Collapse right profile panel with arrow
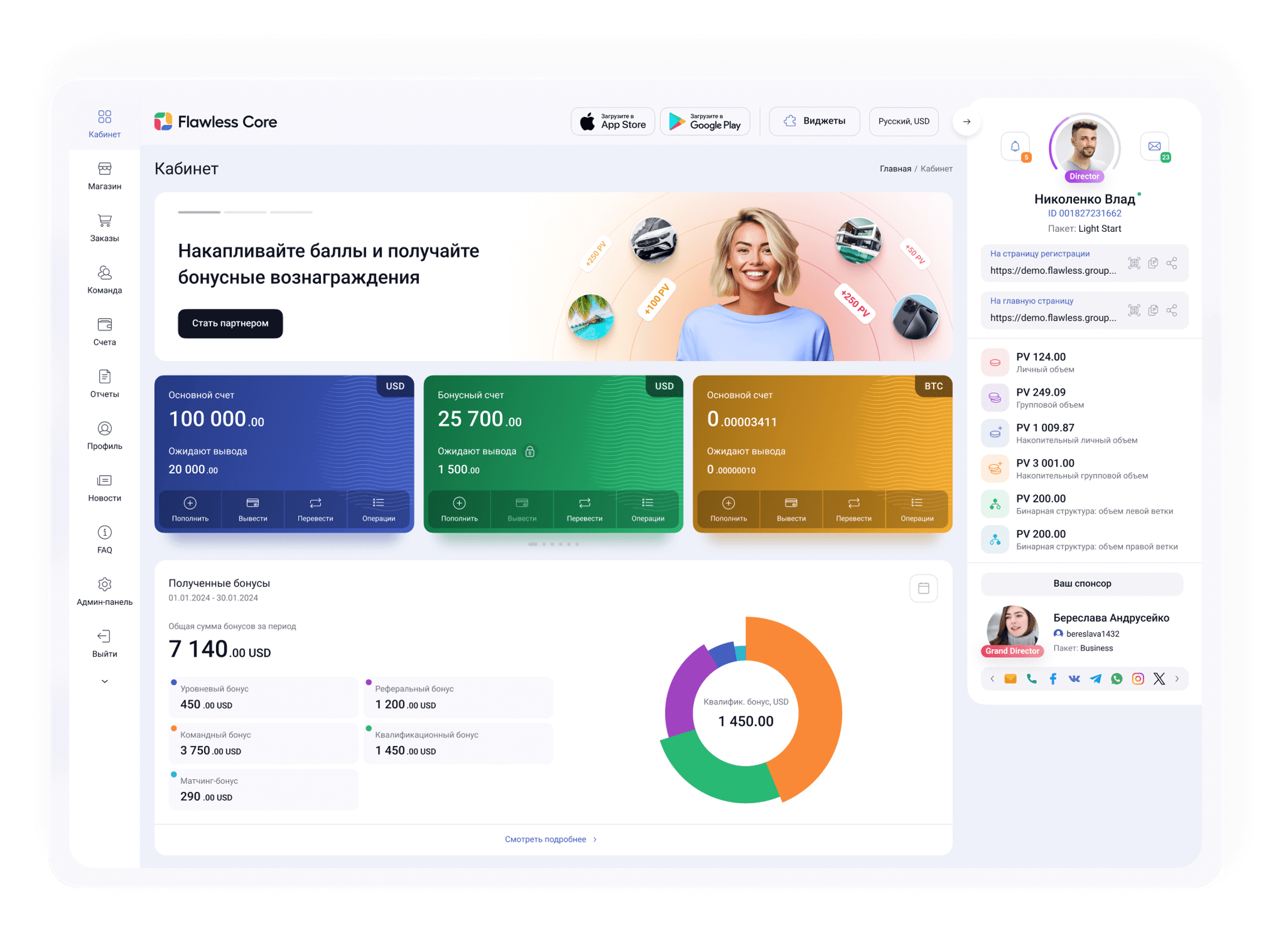This screenshot has width=1288, height=925. (967, 121)
